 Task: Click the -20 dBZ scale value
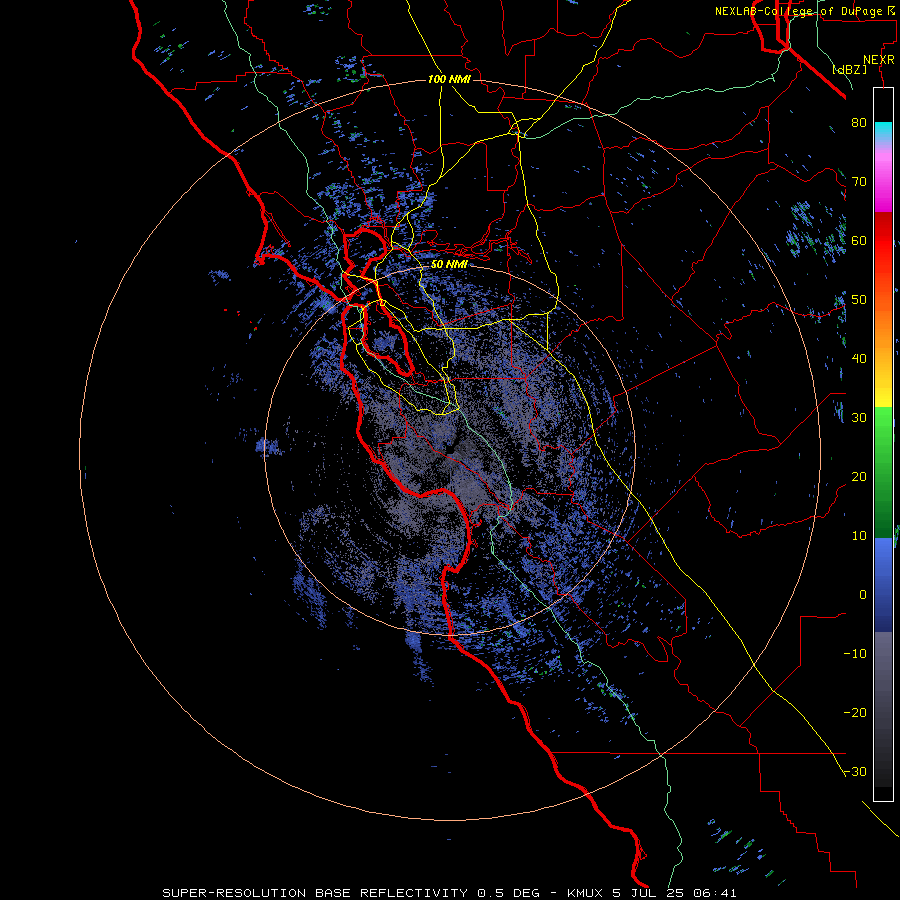coord(855,712)
